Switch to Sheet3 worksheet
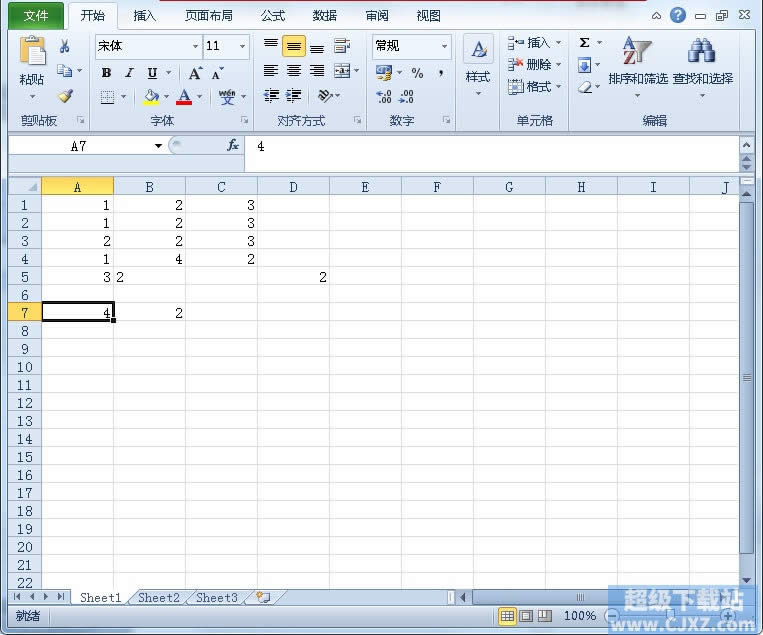 pos(217,597)
